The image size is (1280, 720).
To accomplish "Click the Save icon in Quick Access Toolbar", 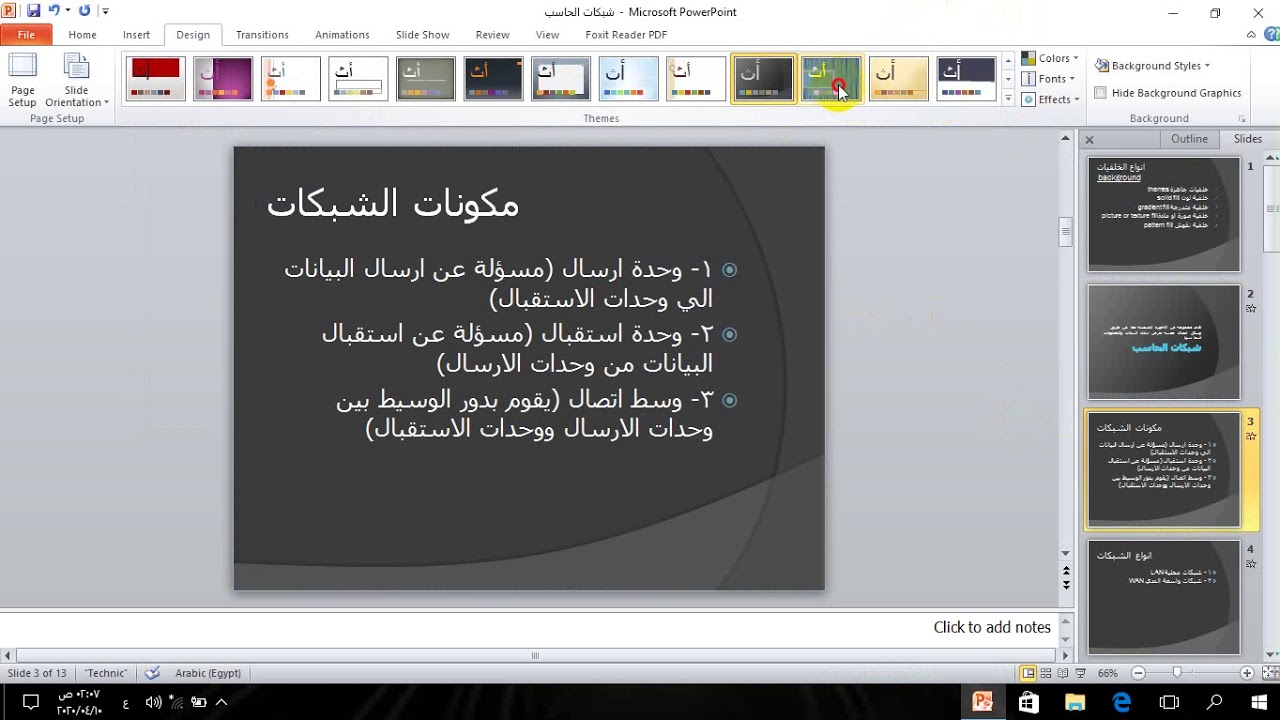I will pos(34,11).
